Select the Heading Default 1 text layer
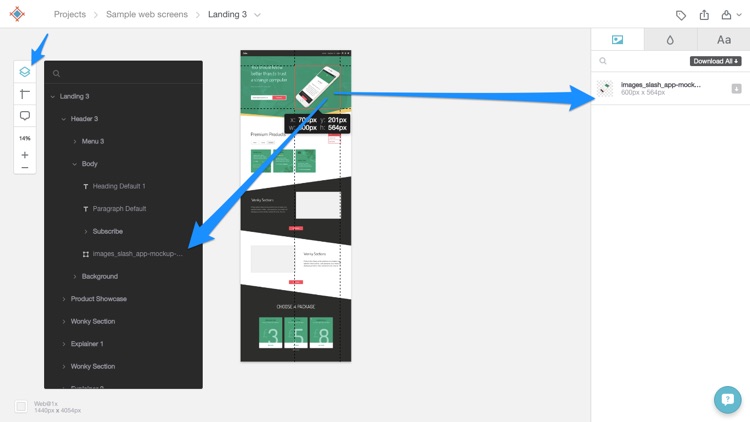The height and width of the screenshot is (422, 750). point(119,186)
